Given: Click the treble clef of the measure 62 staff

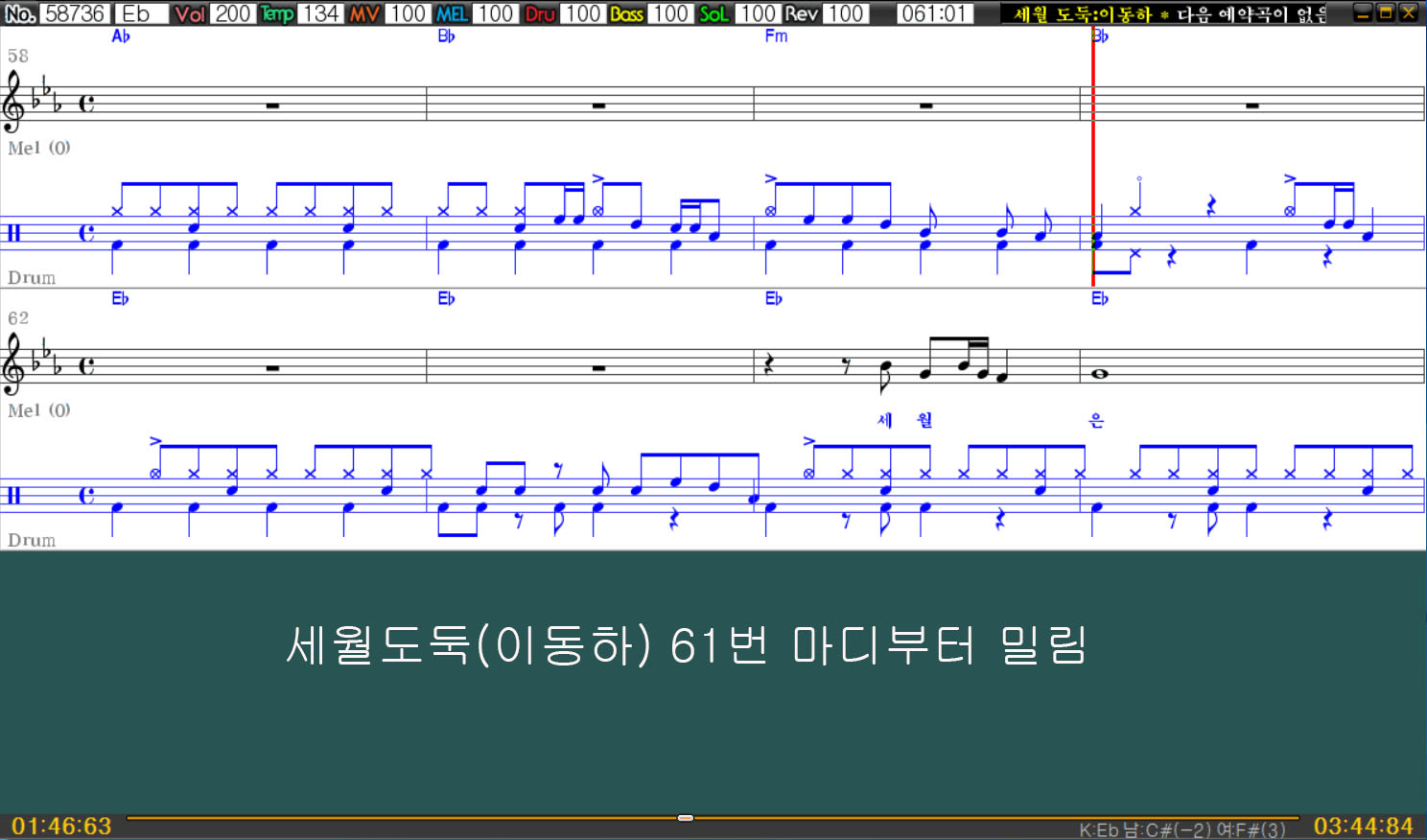Looking at the screenshot, I should pyautogui.click(x=12, y=365).
